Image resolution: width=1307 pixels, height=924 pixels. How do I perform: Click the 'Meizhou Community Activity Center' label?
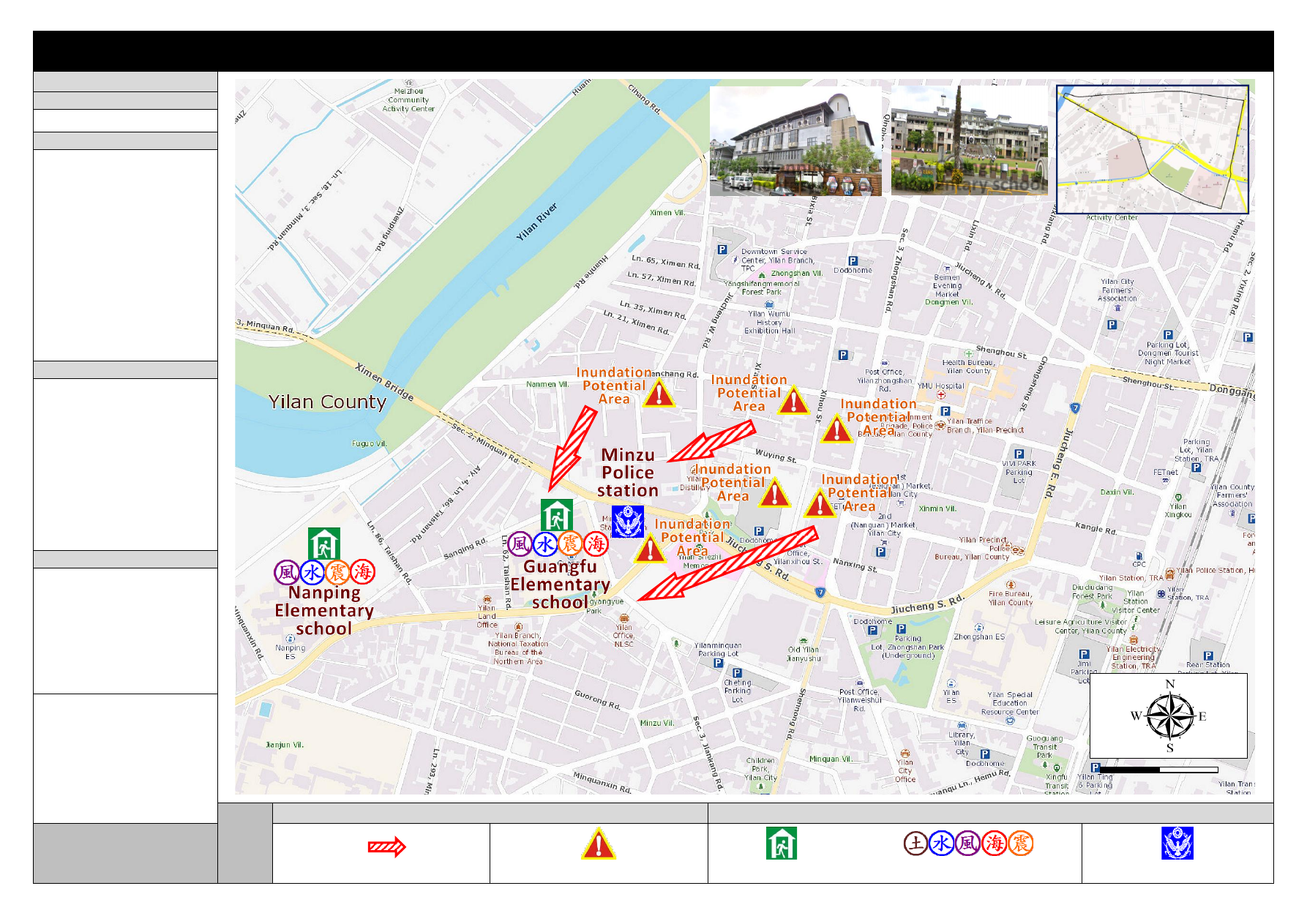click(408, 100)
